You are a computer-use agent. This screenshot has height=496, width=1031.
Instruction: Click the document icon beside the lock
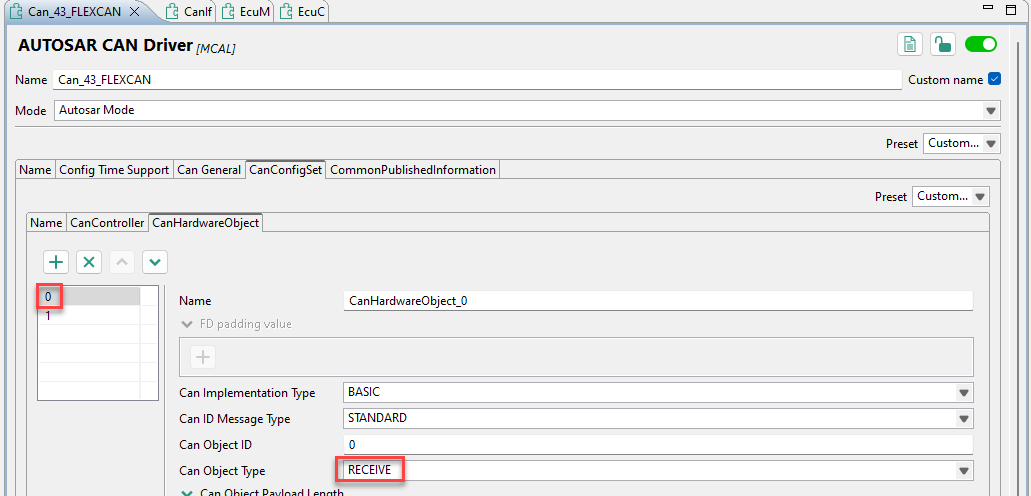910,45
